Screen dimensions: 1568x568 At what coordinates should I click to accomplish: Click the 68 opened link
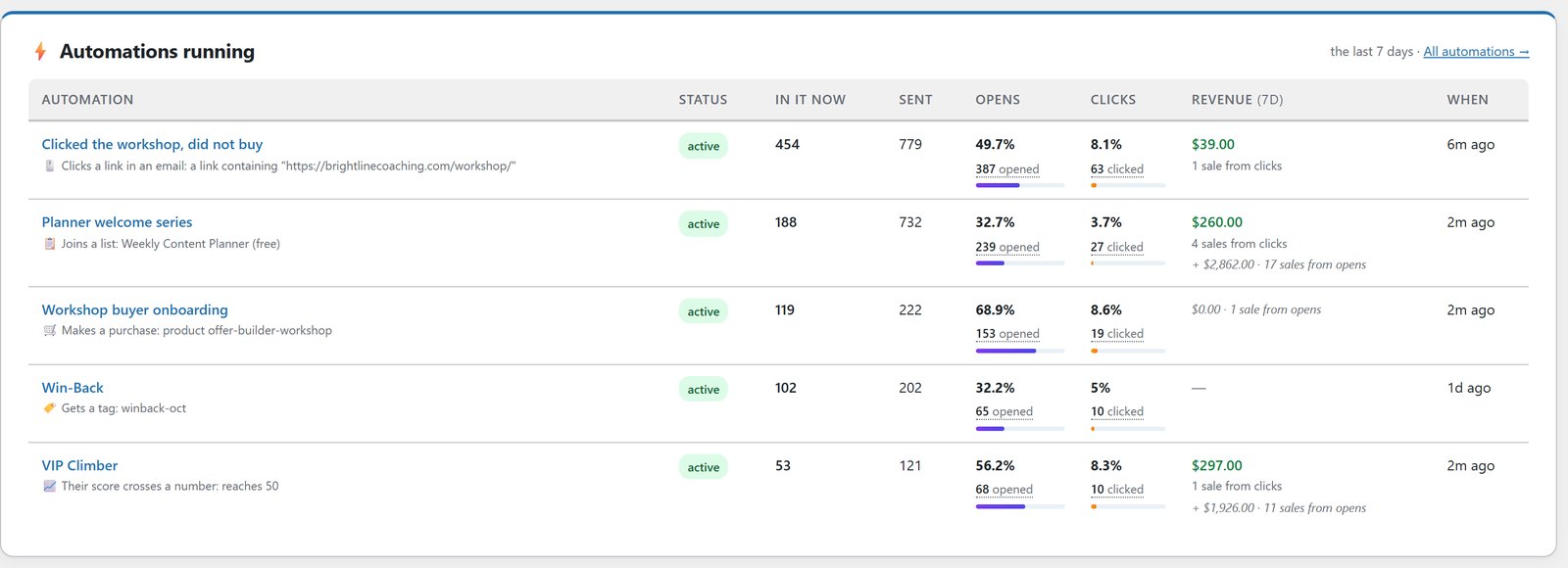coord(1004,490)
